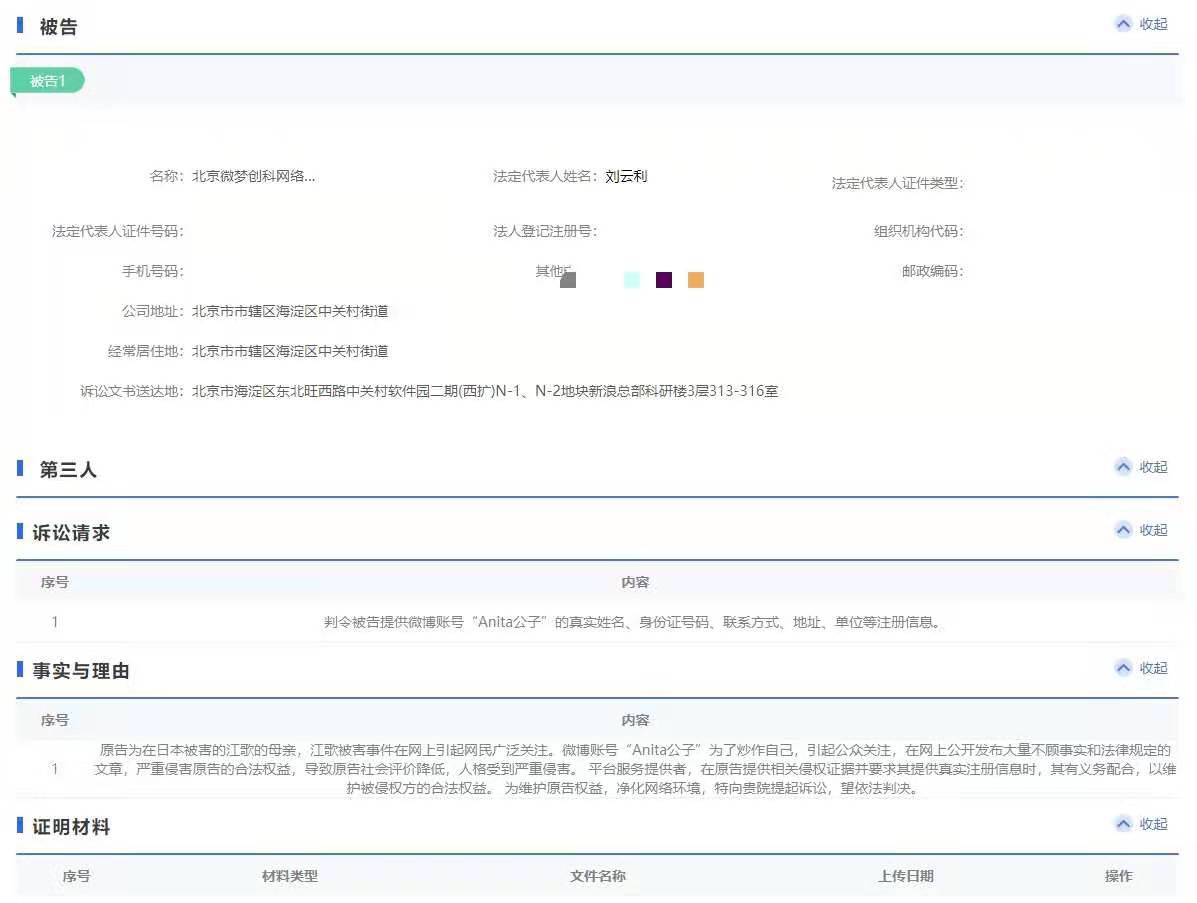This screenshot has height=903, width=1197.
Task: Click the light cyan color square
Action: point(631,280)
